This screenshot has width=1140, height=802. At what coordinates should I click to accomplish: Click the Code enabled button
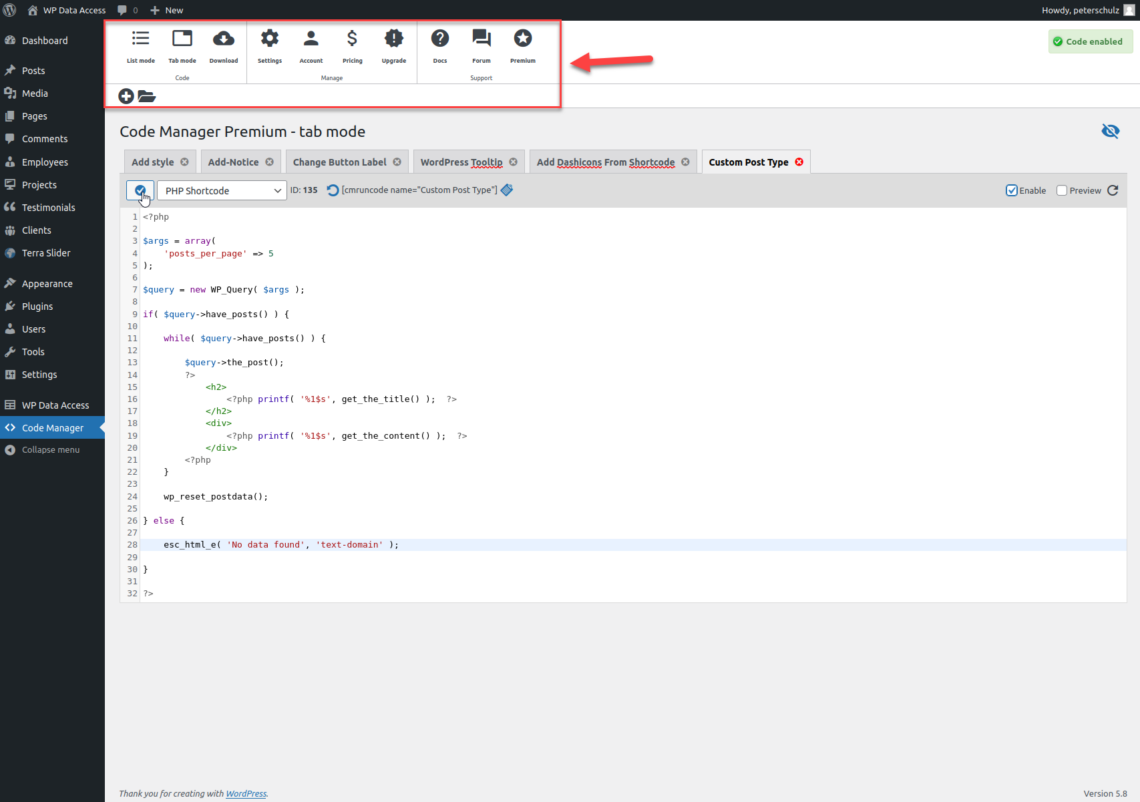[x=1089, y=41]
